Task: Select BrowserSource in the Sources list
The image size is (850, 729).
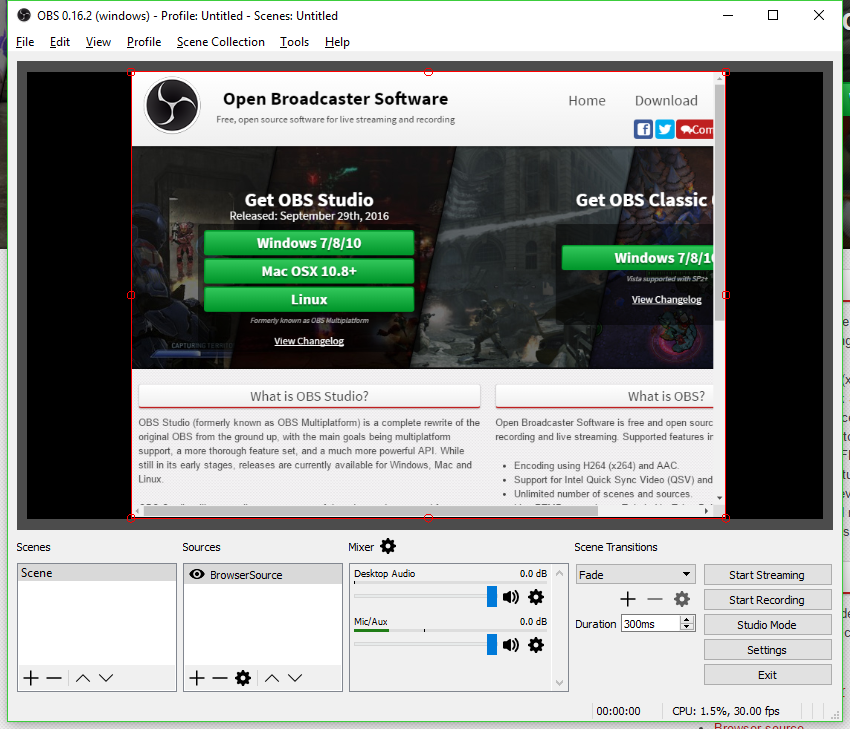Action: 262,575
